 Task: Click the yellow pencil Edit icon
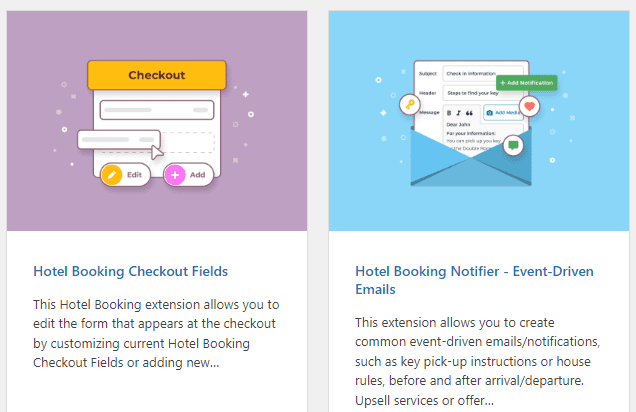tap(111, 174)
